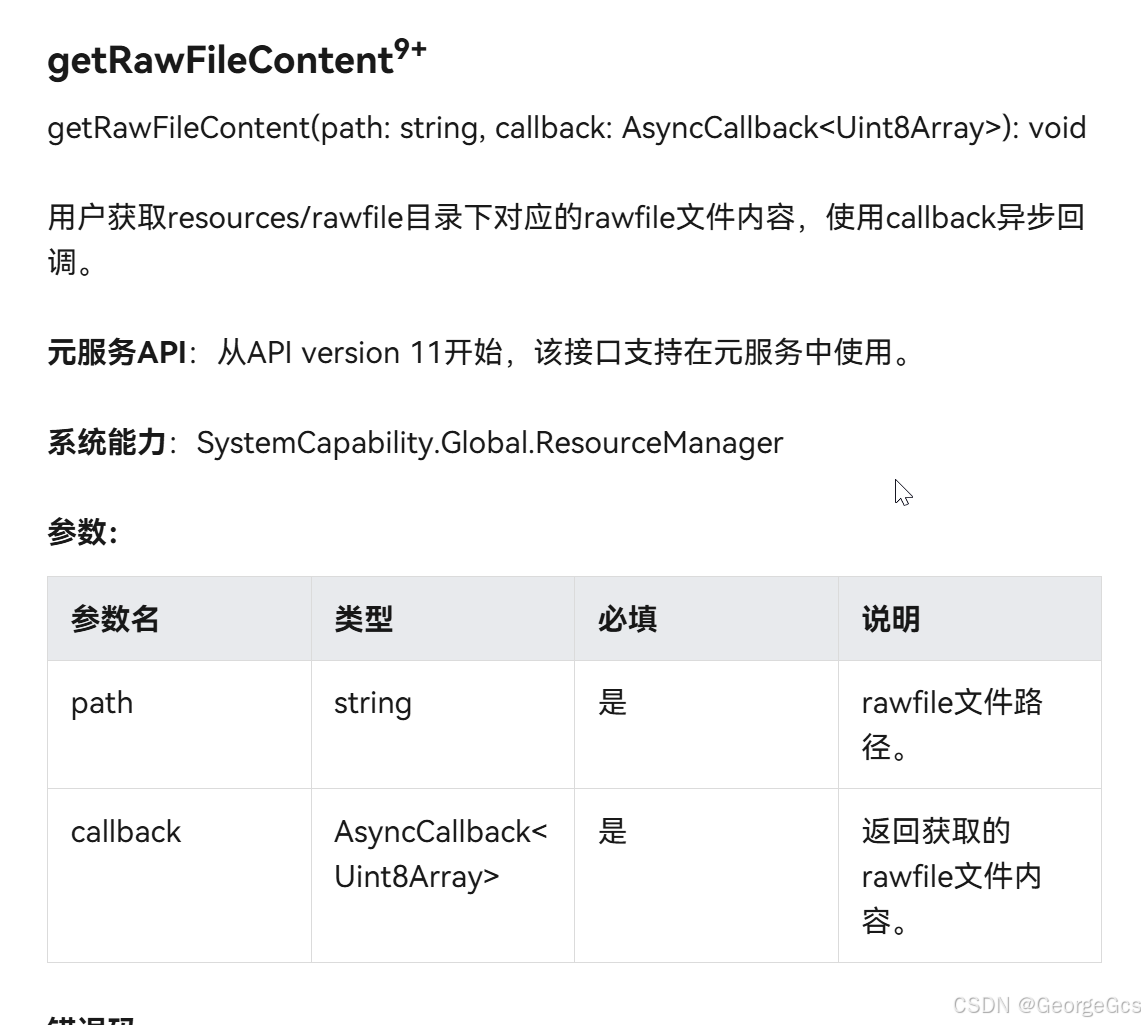Click the 参数: section heading
This screenshot has height=1025, width=1145.
tap(83, 531)
